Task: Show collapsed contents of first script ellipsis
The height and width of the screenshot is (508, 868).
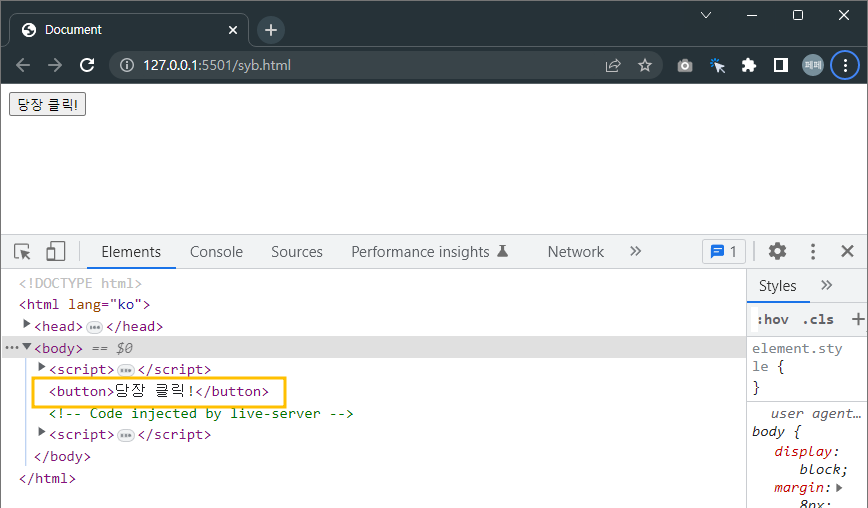Action: click(126, 370)
